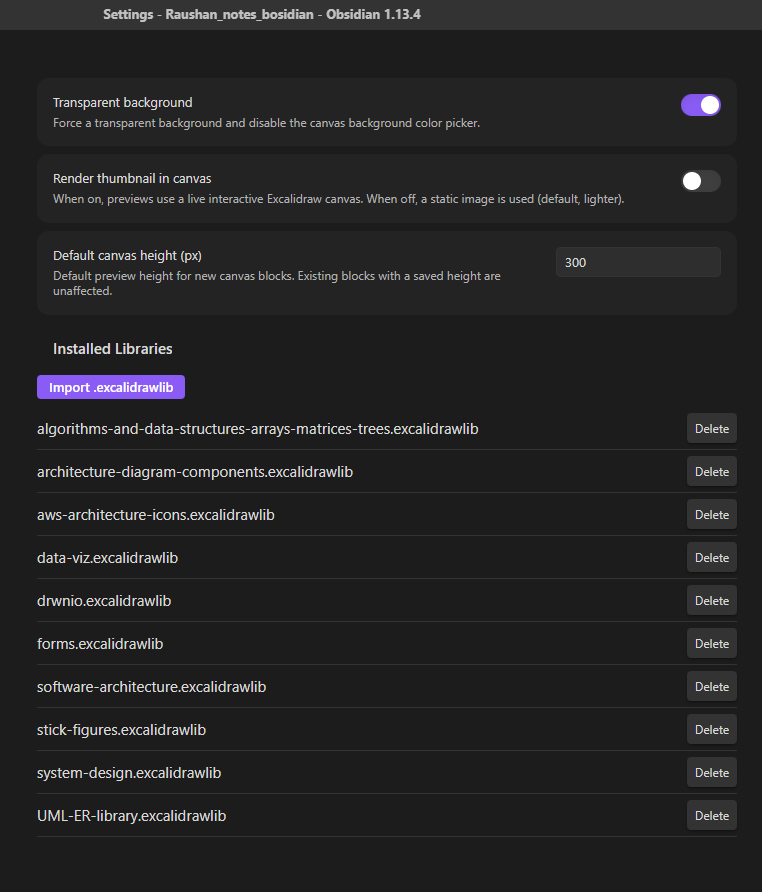Viewport: 762px width, 892px height.
Task: Delete aws-architecture-icons library
Action: click(711, 514)
